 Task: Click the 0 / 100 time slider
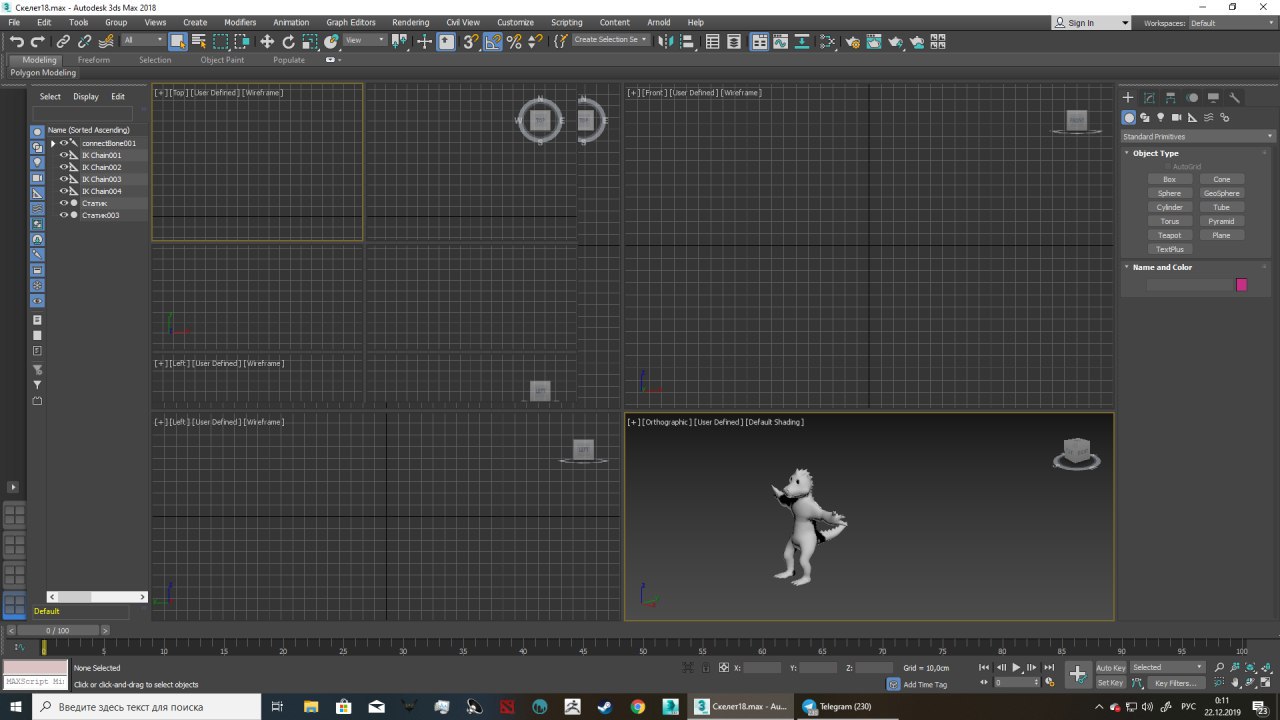coord(58,631)
